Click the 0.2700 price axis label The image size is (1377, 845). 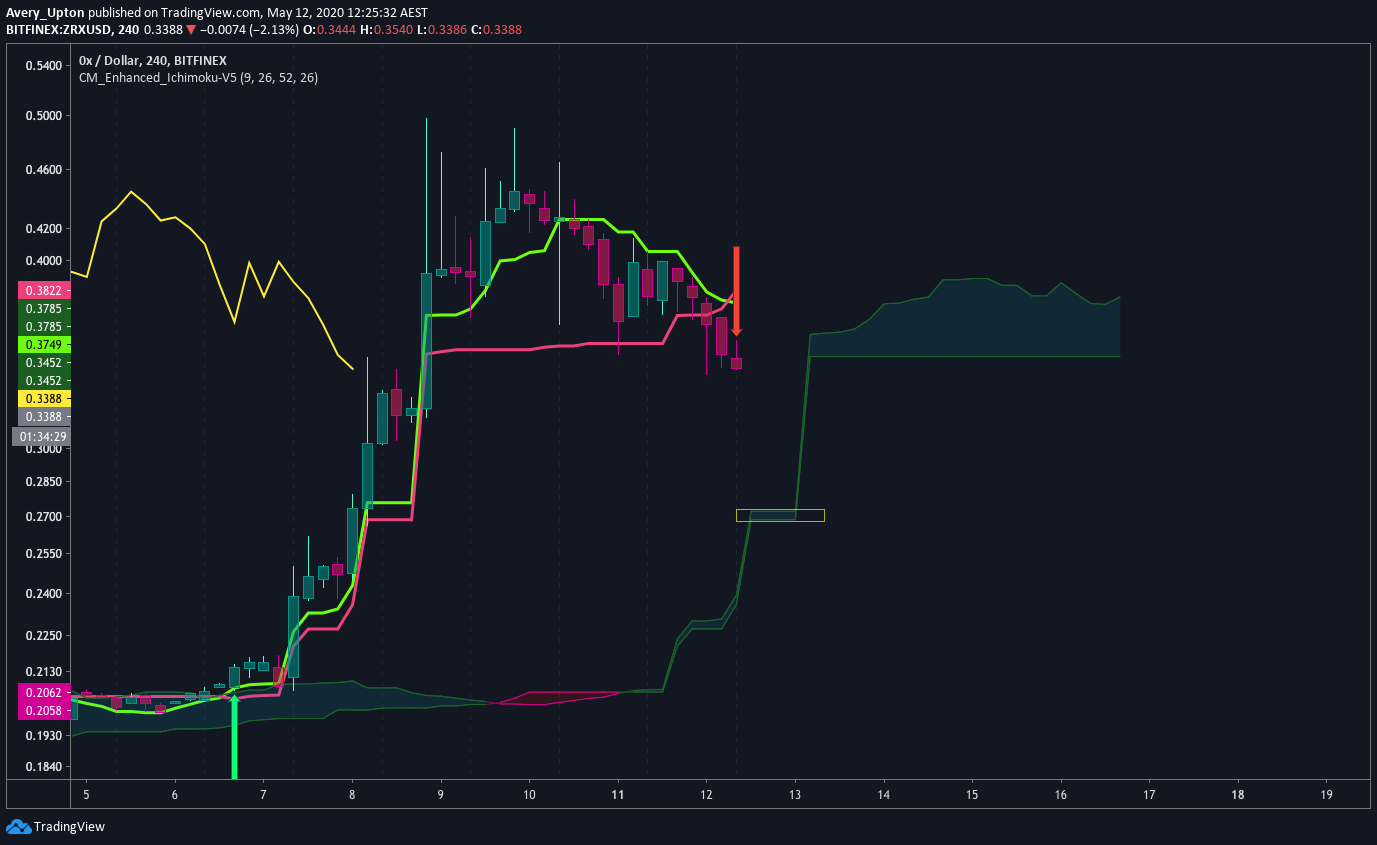click(x=43, y=517)
